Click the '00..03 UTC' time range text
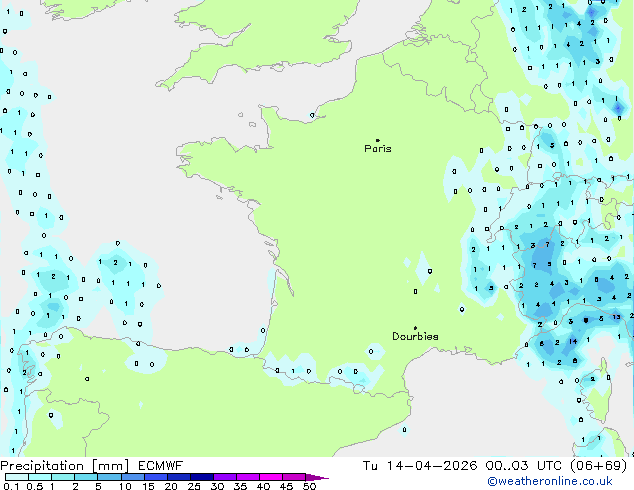Screen dimensions: 634x490 click(524, 466)
